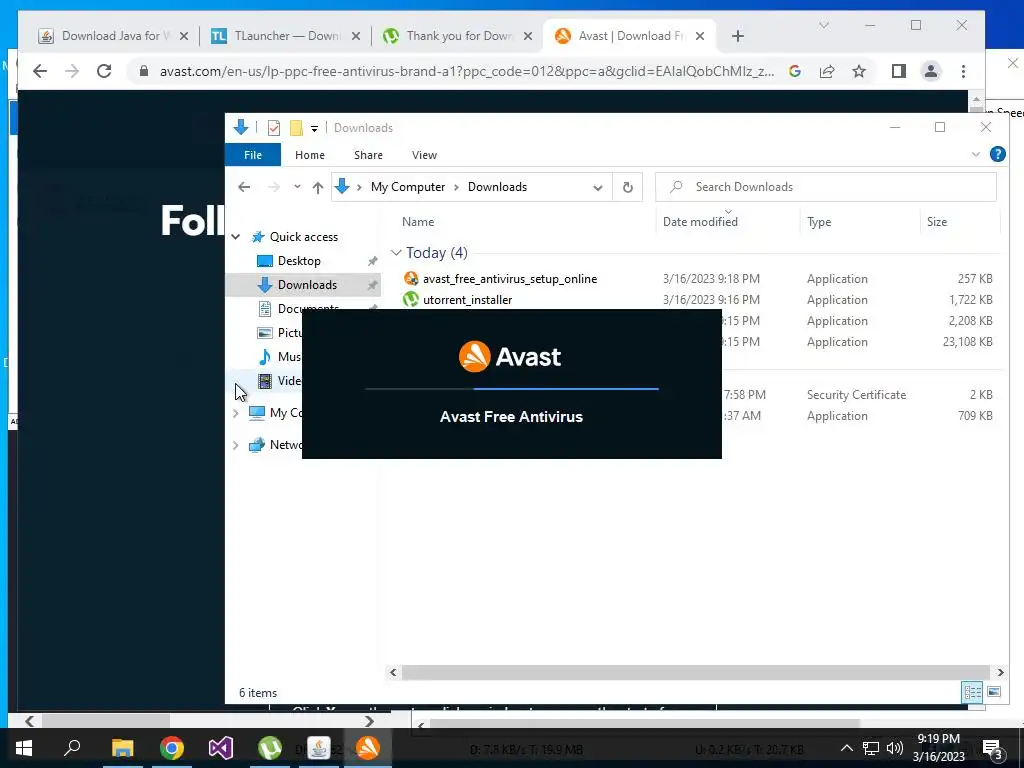Click the Chrome address bar URL
This screenshot has width=1024, height=768.
[467, 71]
